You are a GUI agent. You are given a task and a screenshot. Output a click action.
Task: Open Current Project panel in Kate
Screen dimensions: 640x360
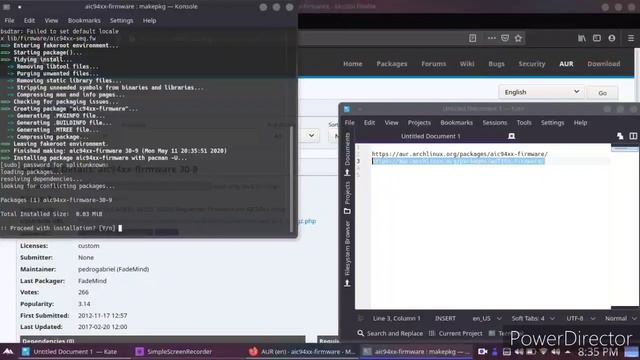(456, 333)
